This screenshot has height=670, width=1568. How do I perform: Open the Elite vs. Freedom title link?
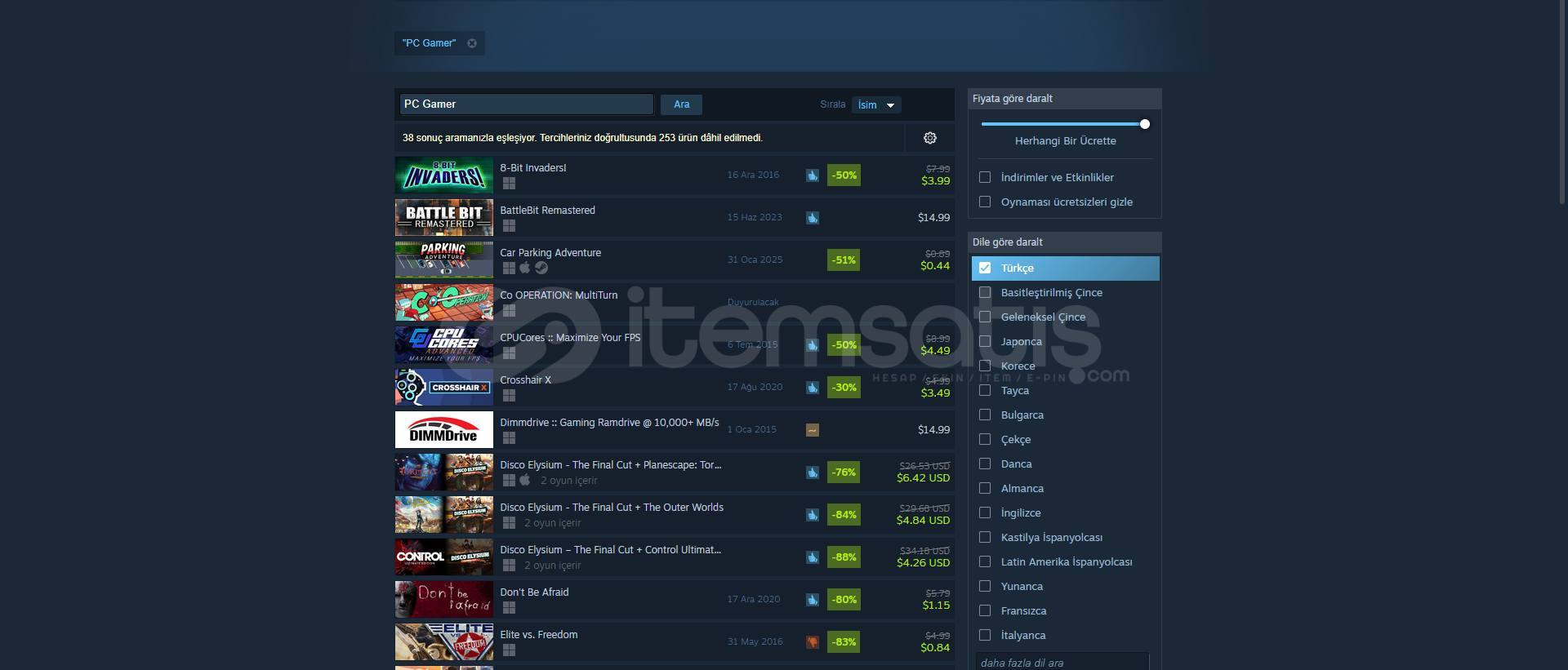(x=538, y=635)
